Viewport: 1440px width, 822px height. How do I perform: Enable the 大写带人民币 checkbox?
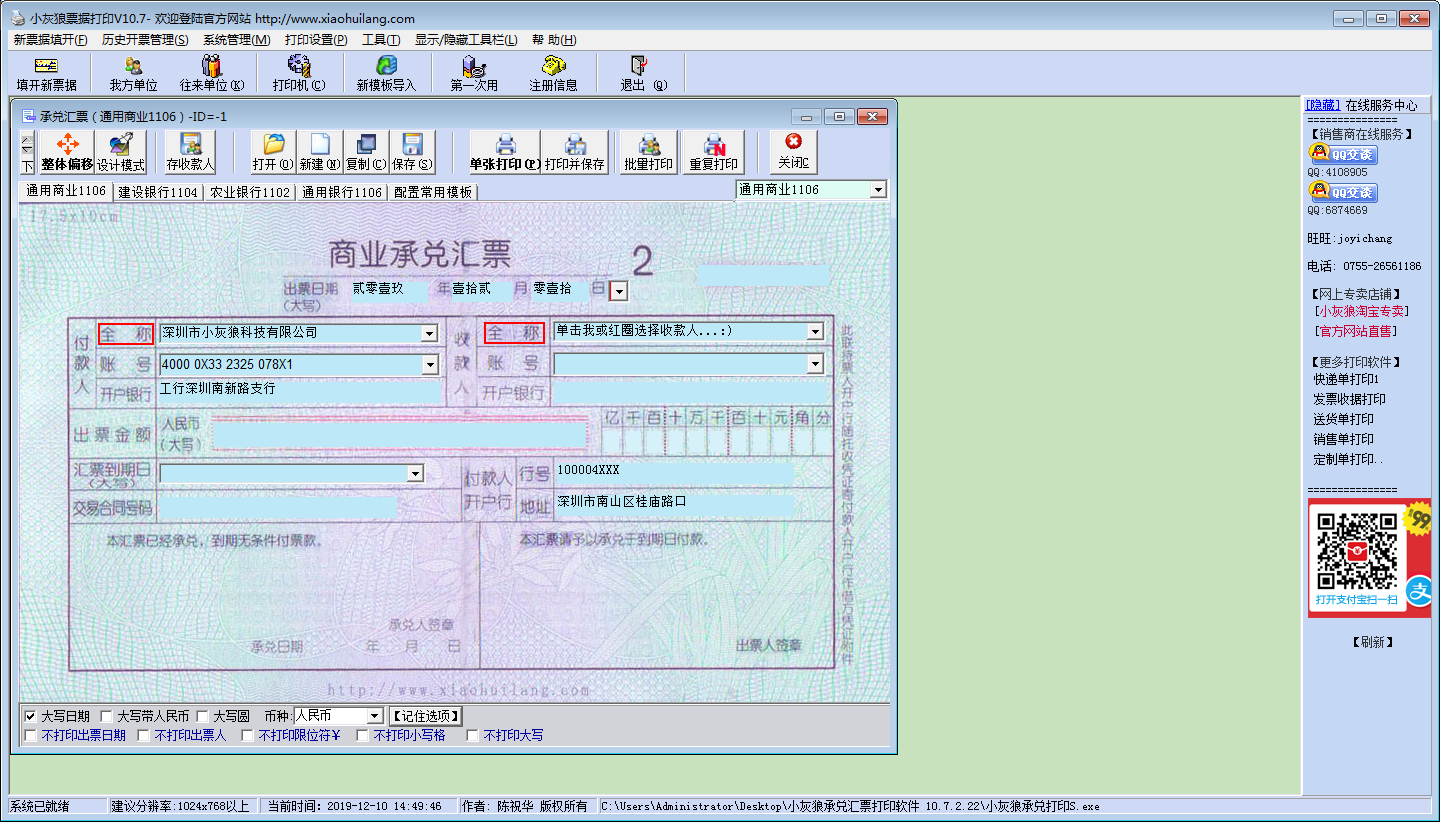[x=106, y=716]
